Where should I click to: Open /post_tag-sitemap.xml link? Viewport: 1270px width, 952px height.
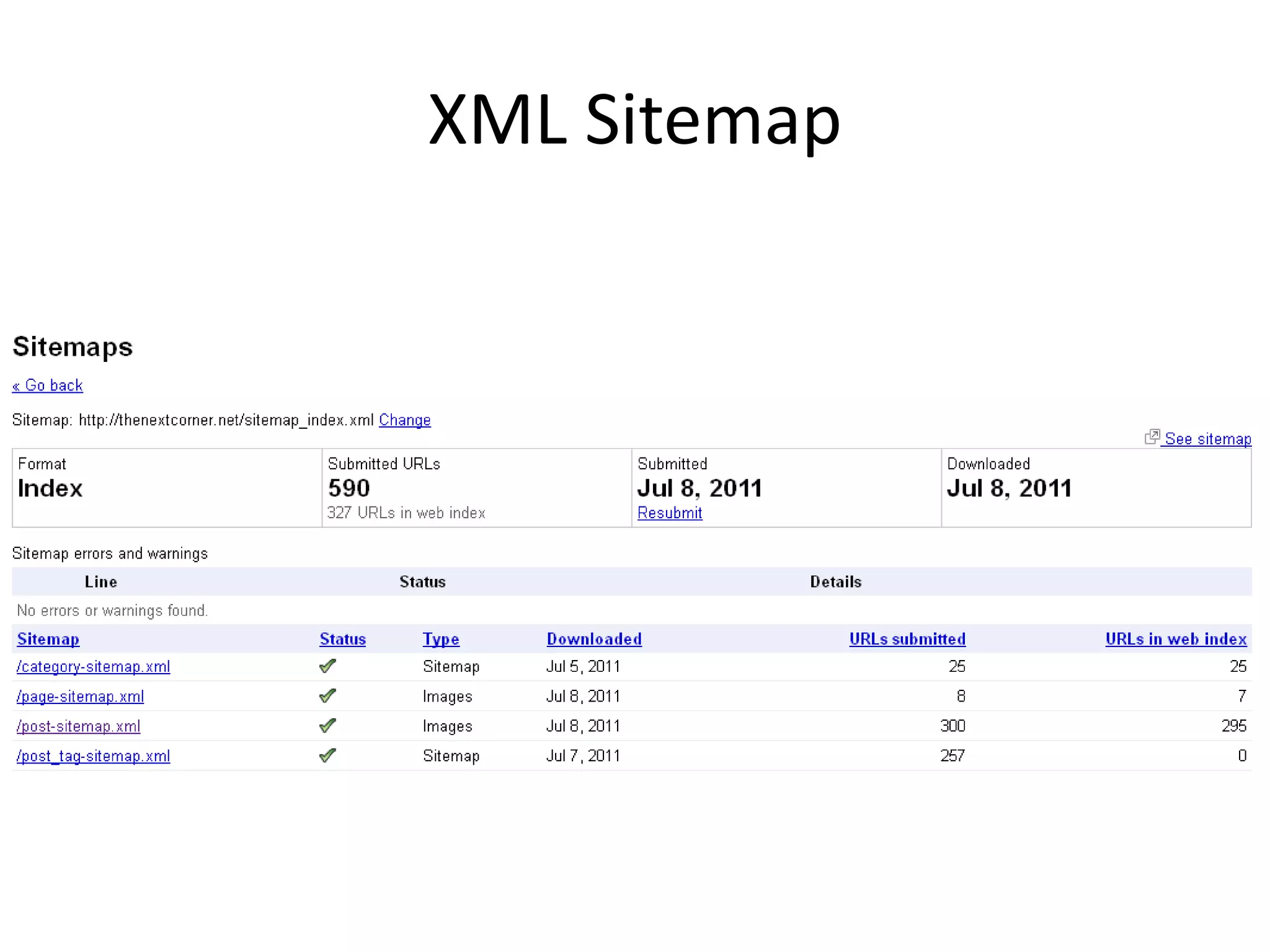94,756
